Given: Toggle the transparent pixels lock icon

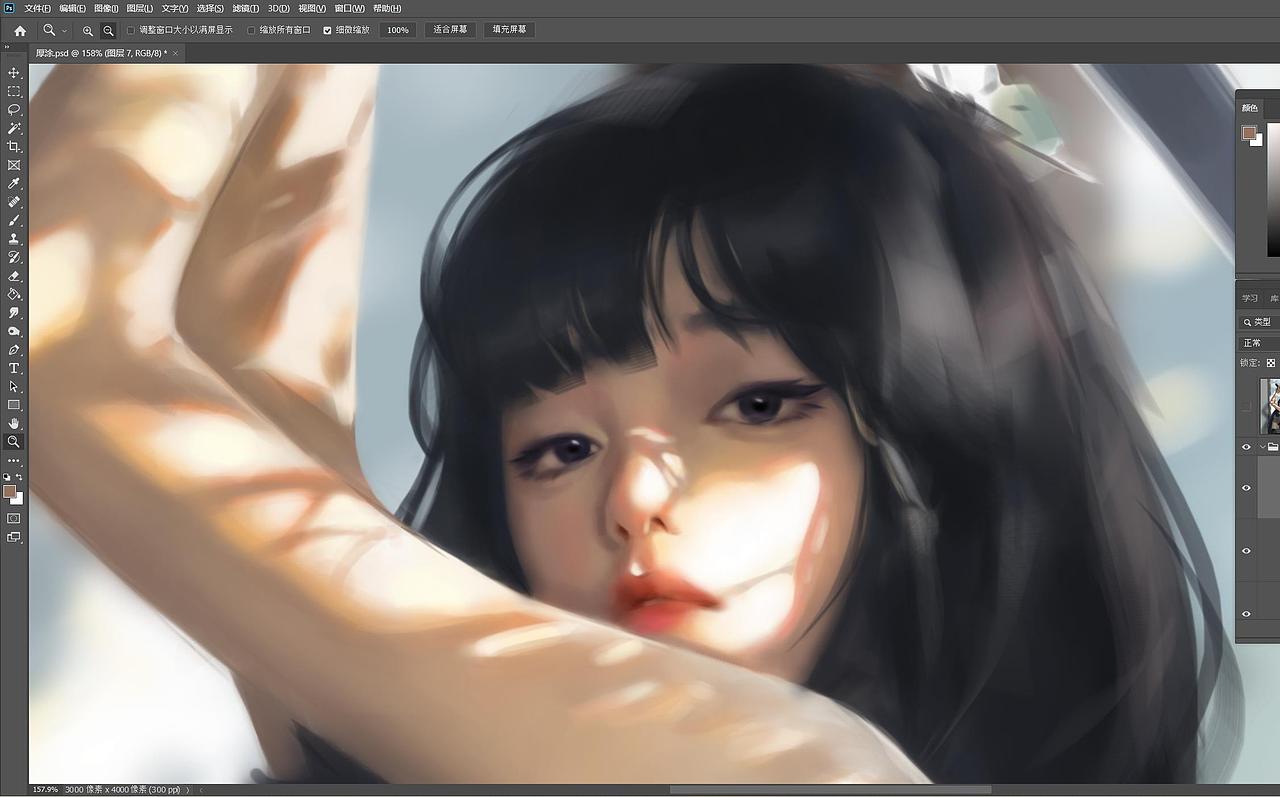Looking at the screenshot, I should pos(1271,363).
